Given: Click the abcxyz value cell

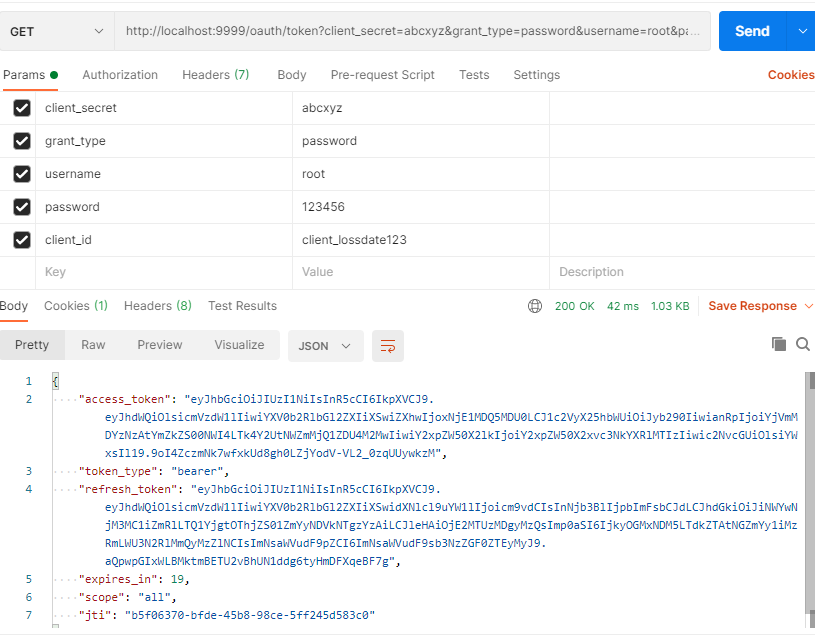Looking at the screenshot, I should (x=420, y=108).
